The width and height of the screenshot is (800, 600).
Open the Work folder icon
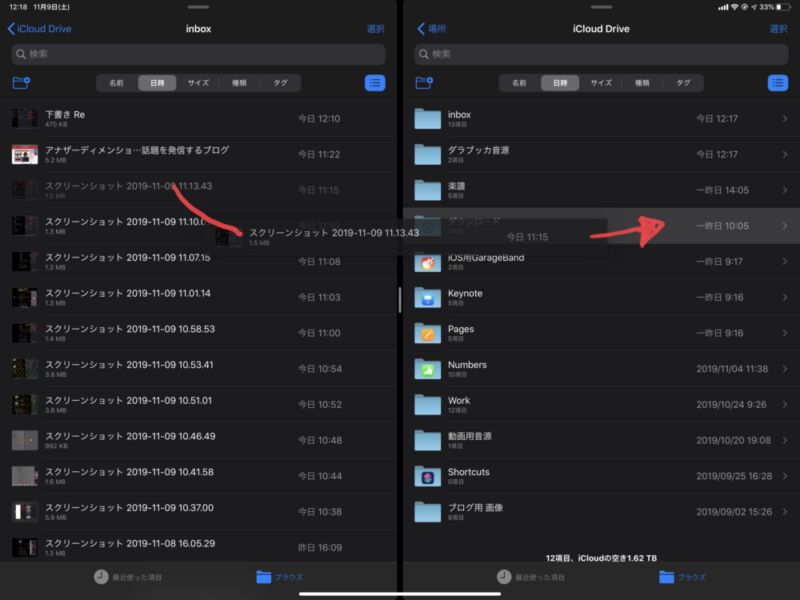[x=428, y=404]
